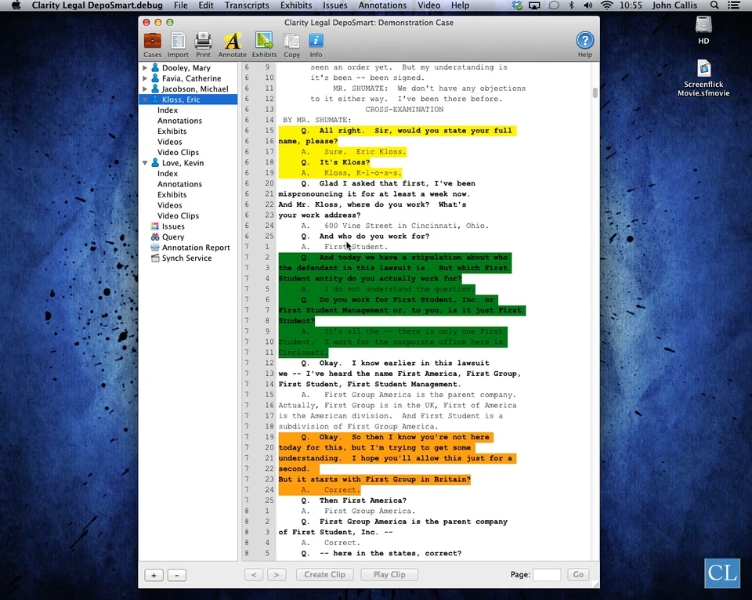This screenshot has width=752, height=600.
Task: Select Exhibits under Kloss, Eric
Action: (x=172, y=131)
